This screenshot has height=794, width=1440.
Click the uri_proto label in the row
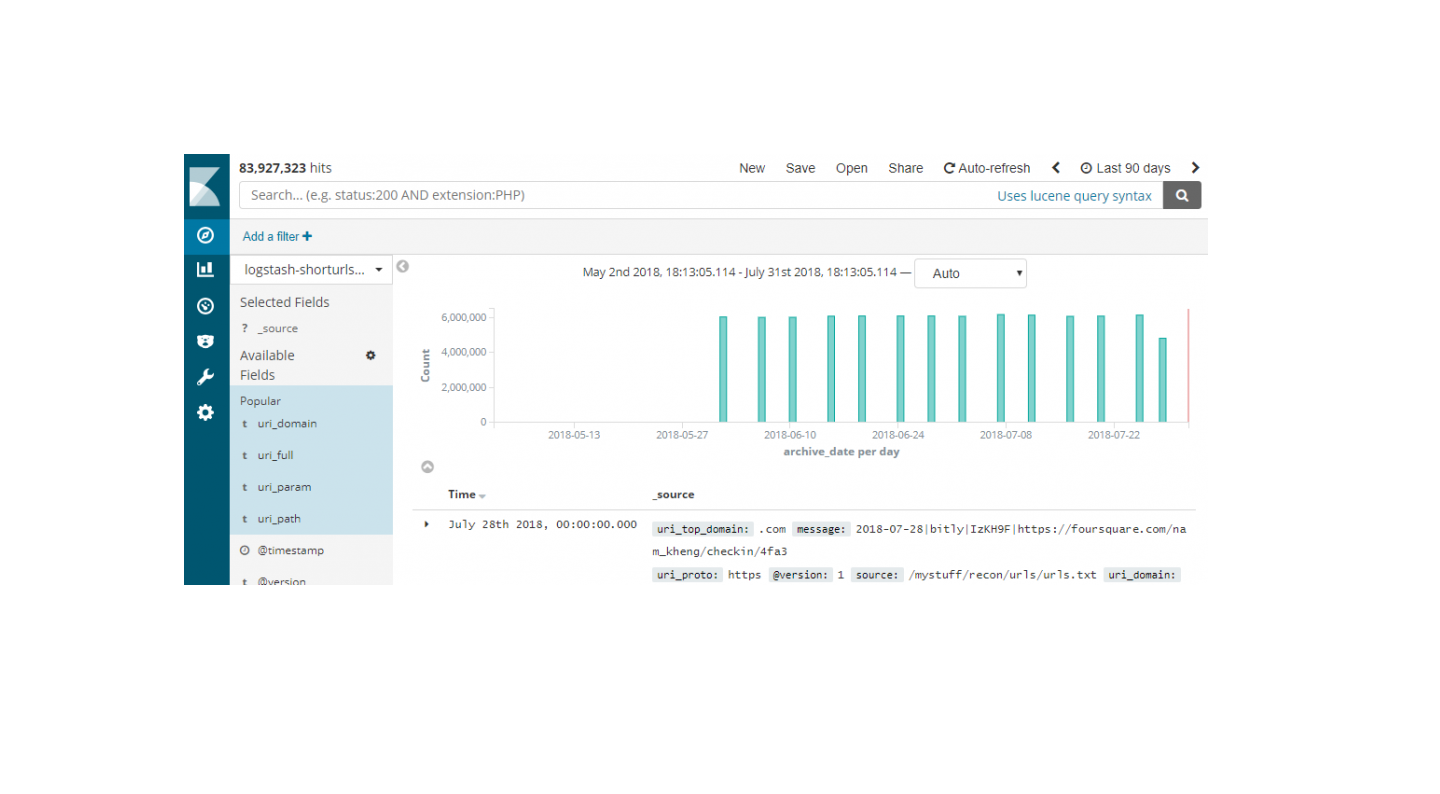[687, 575]
